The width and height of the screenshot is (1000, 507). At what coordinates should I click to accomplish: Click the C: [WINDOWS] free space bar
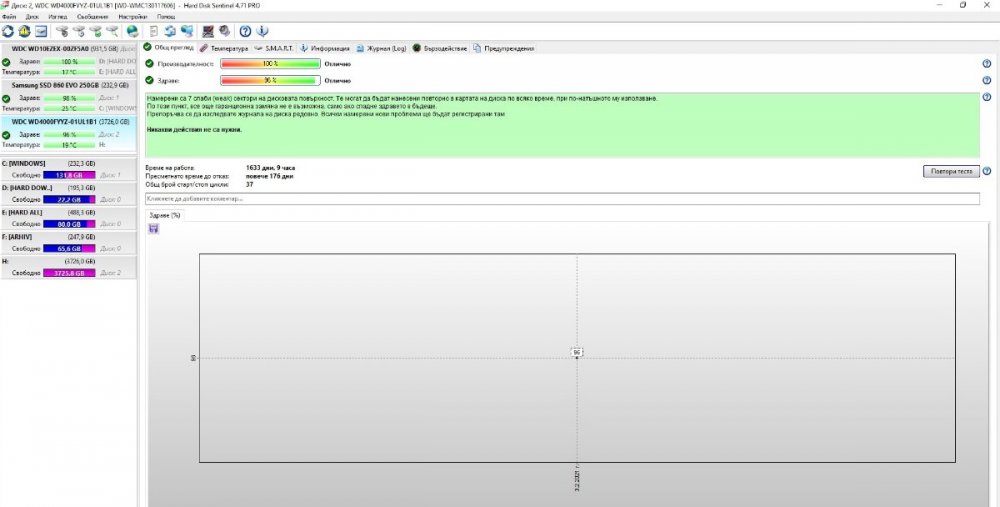point(68,174)
